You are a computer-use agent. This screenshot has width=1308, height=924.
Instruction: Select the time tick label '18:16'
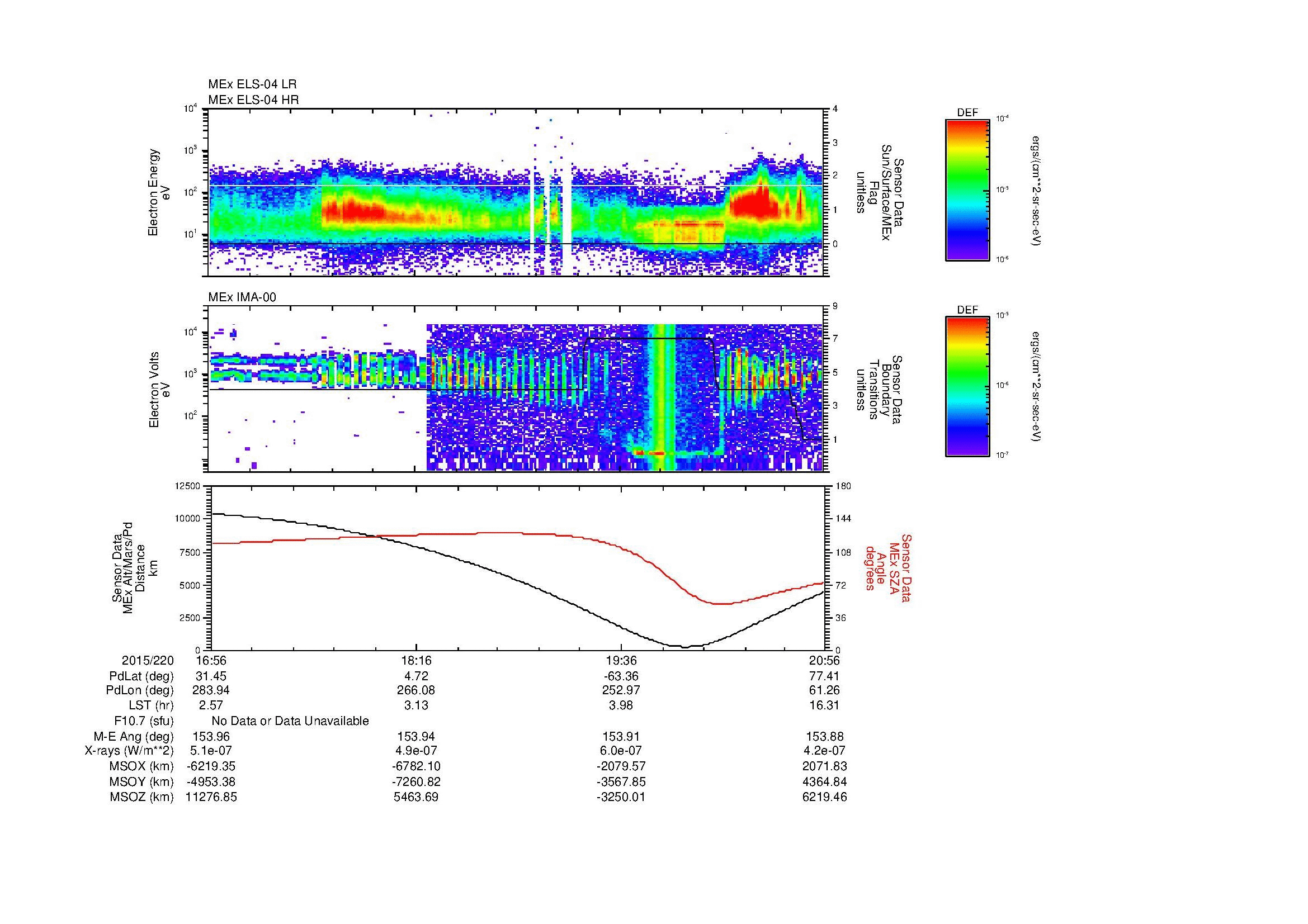tap(417, 661)
